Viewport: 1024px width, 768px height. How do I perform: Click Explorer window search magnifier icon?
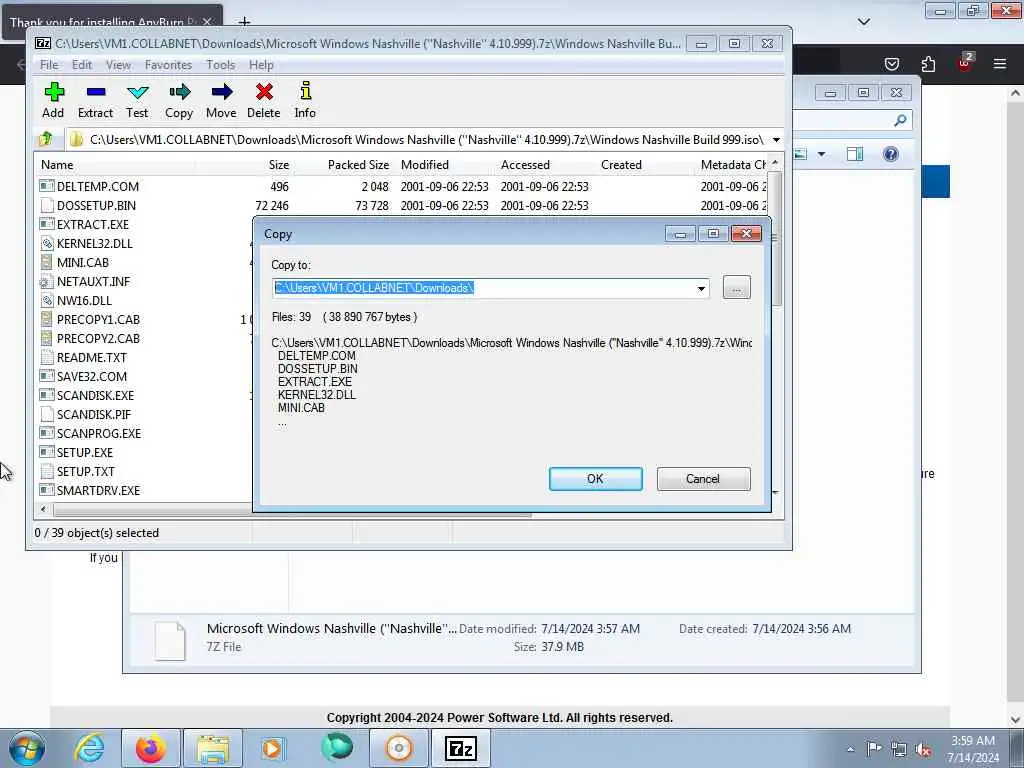900,120
